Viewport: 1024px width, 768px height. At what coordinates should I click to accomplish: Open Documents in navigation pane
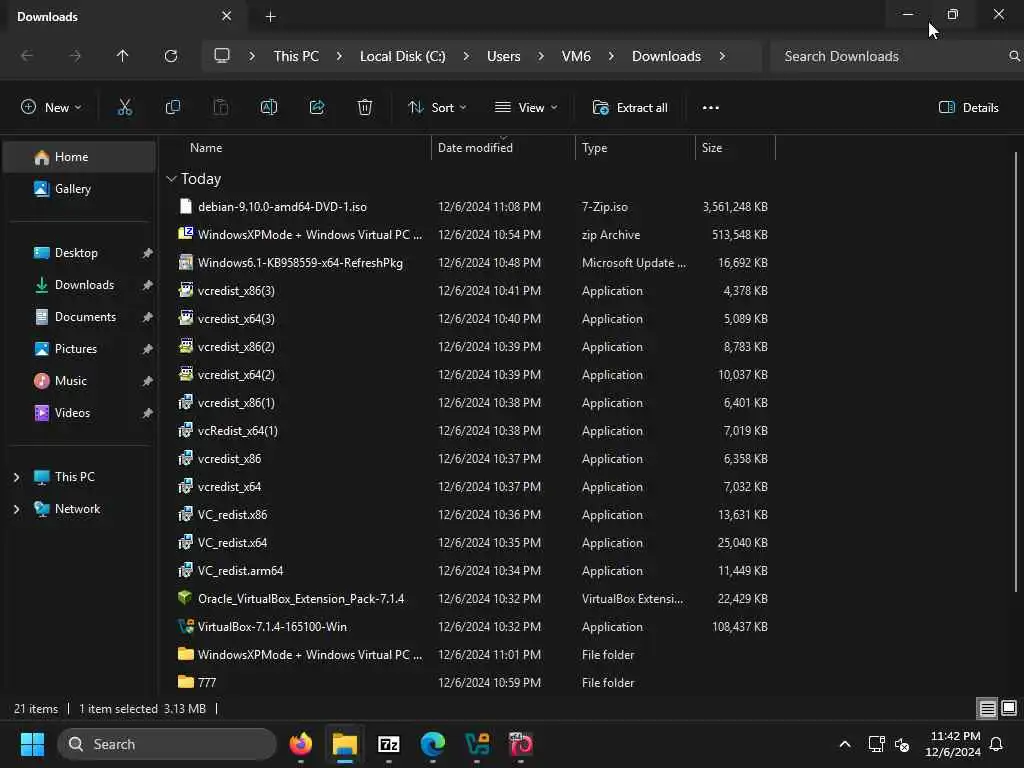(79, 317)
